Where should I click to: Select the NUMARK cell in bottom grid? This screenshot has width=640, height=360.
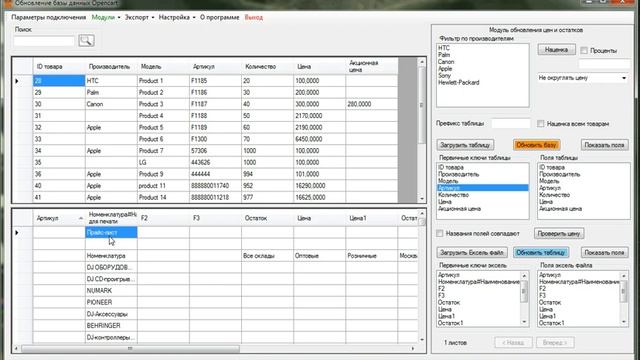tap(111, 291)
